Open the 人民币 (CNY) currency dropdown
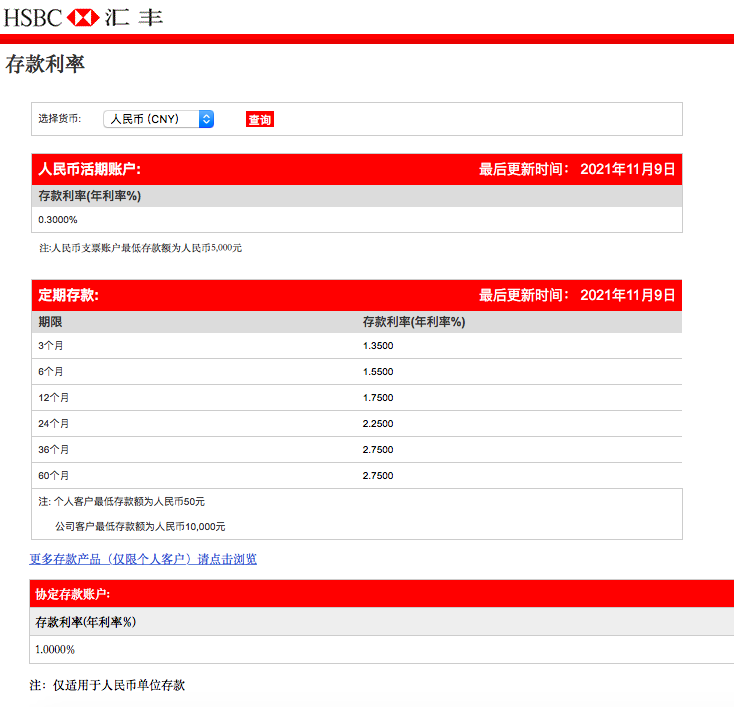Screen dimensions: 734x707 tap(158, 119)
